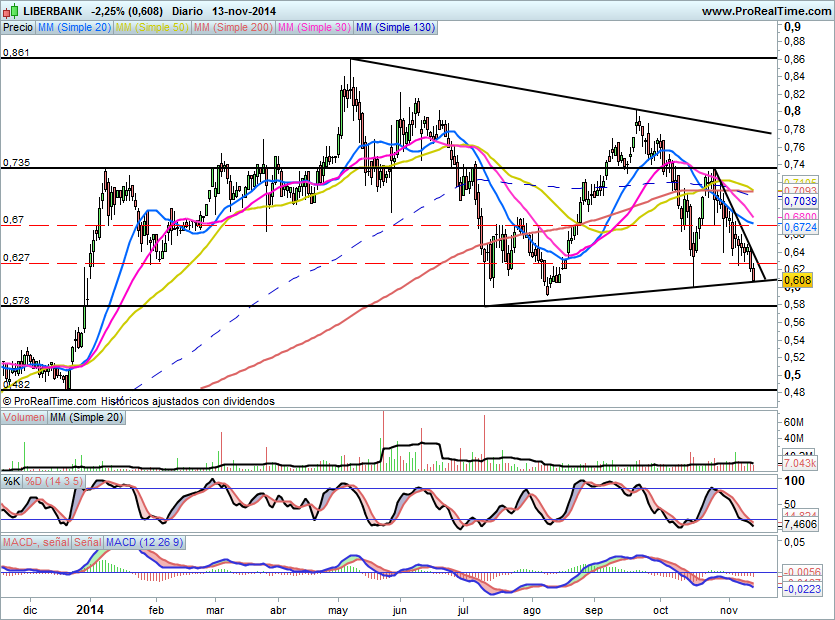
Task: Select the volume MM (Simple 20) label
Action: tap(84, 417)
